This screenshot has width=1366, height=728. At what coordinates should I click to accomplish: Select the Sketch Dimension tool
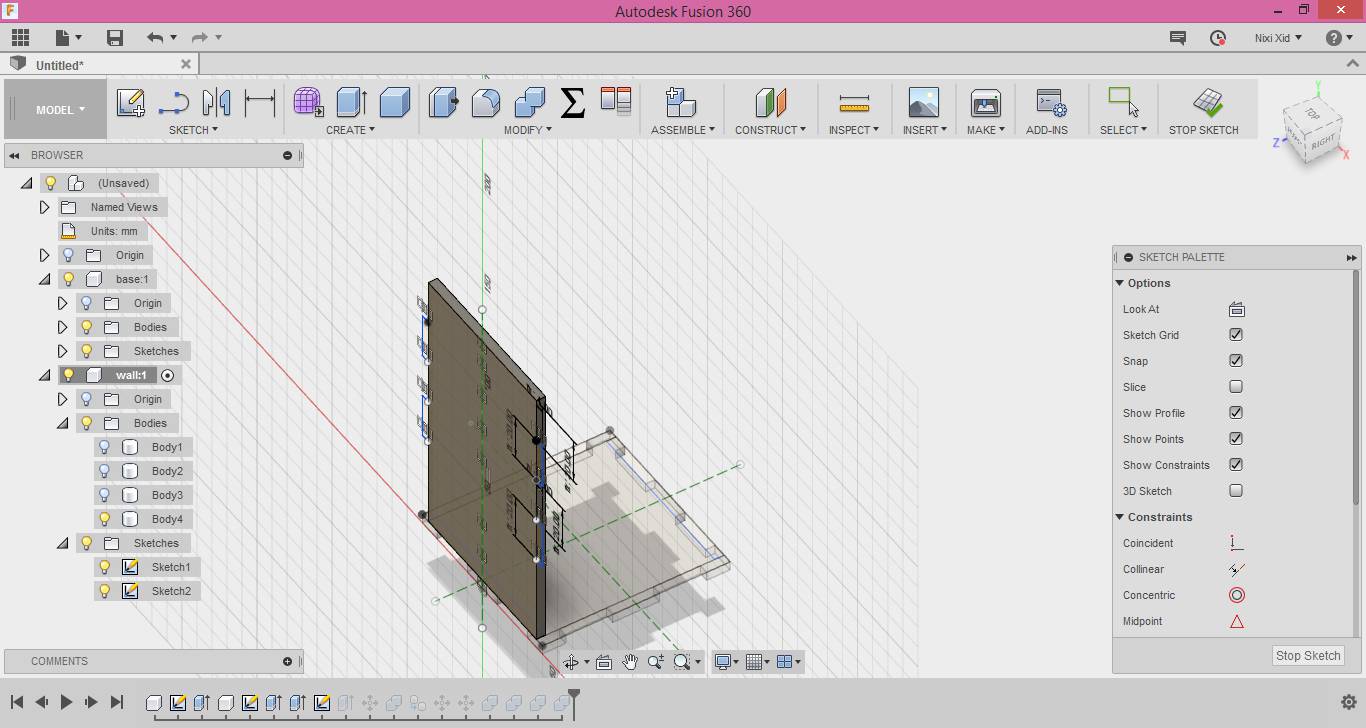tap(260, 102)
